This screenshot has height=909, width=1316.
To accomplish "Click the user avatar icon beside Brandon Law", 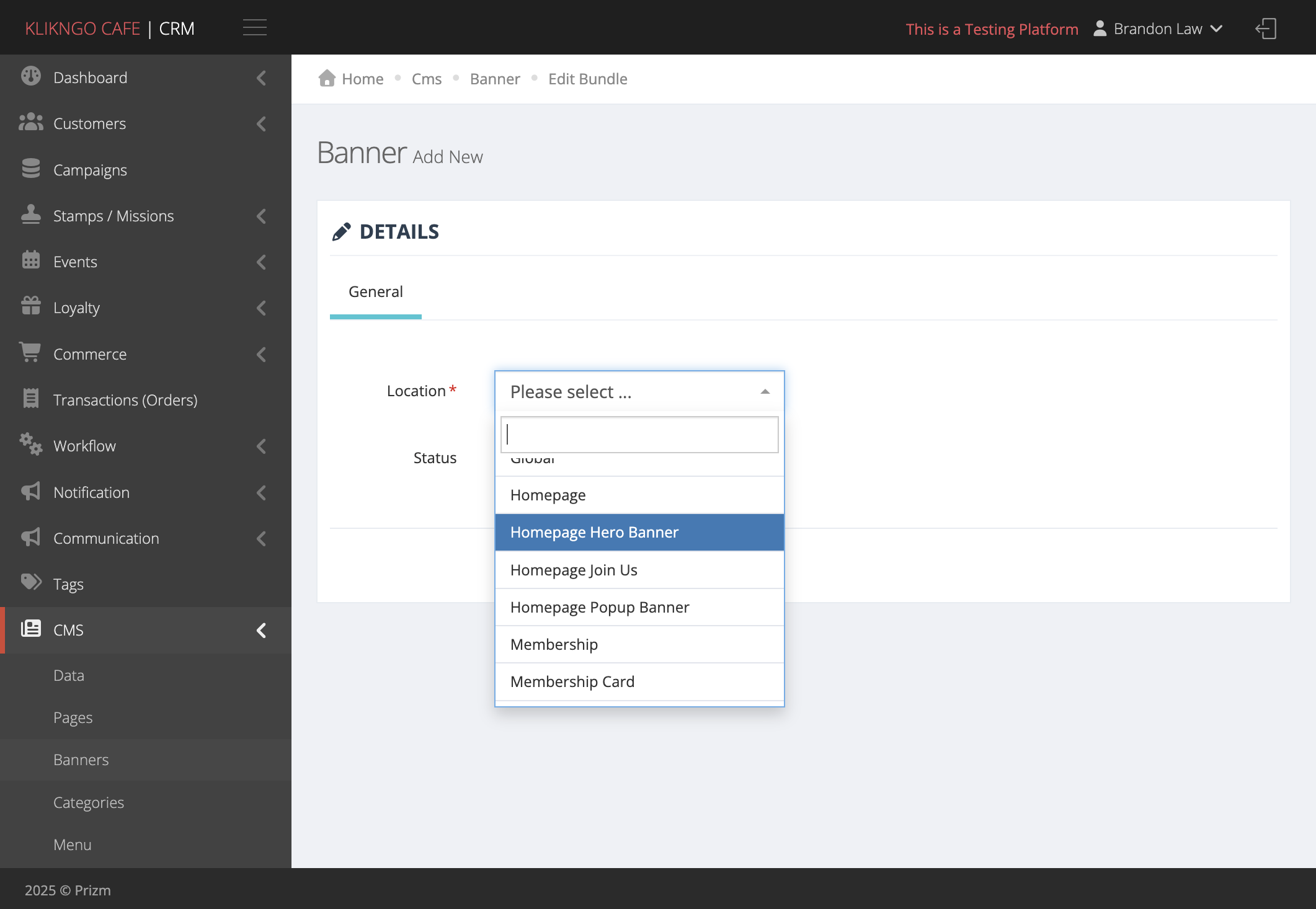I will [x=1100, y=29].
